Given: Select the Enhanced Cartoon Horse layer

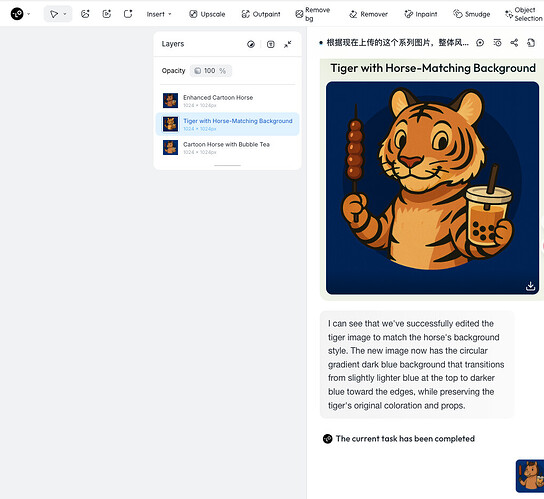Looking at the screenshot, I should click(228, 101).
